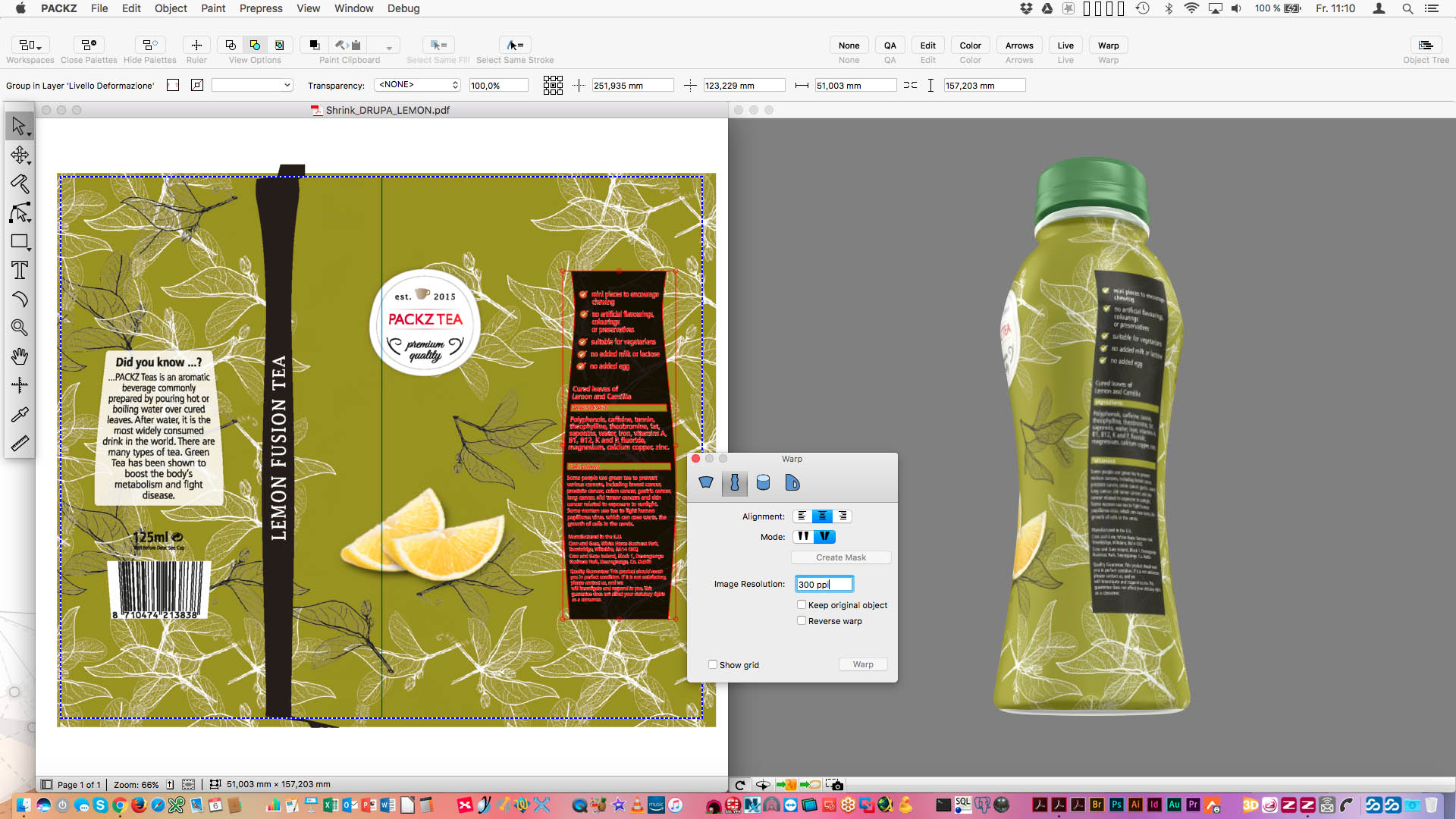Open Spotlight search in menu bar

point(1407,8)
